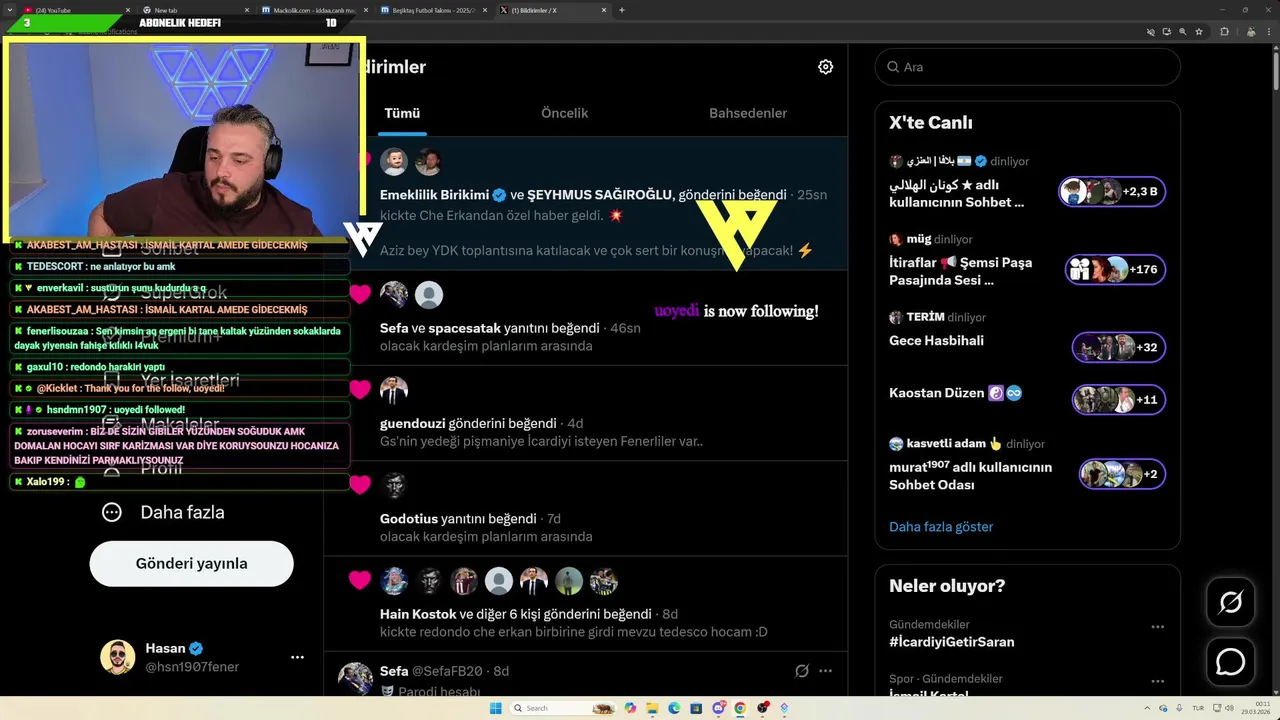Click the Gönderi yayınla button
The image size is (1280, 720).
[x=191, y=563]
